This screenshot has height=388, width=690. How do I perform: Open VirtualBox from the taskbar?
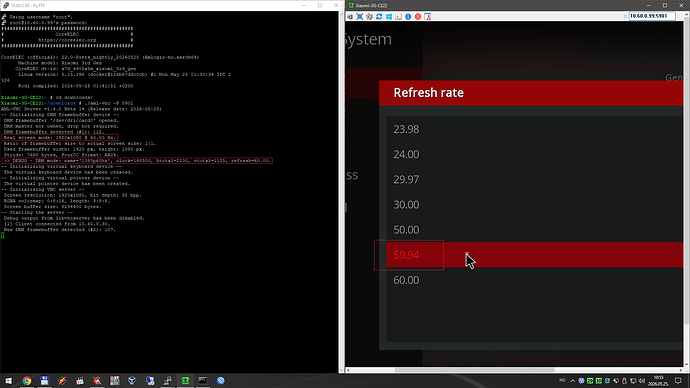(x=132, y=381)
